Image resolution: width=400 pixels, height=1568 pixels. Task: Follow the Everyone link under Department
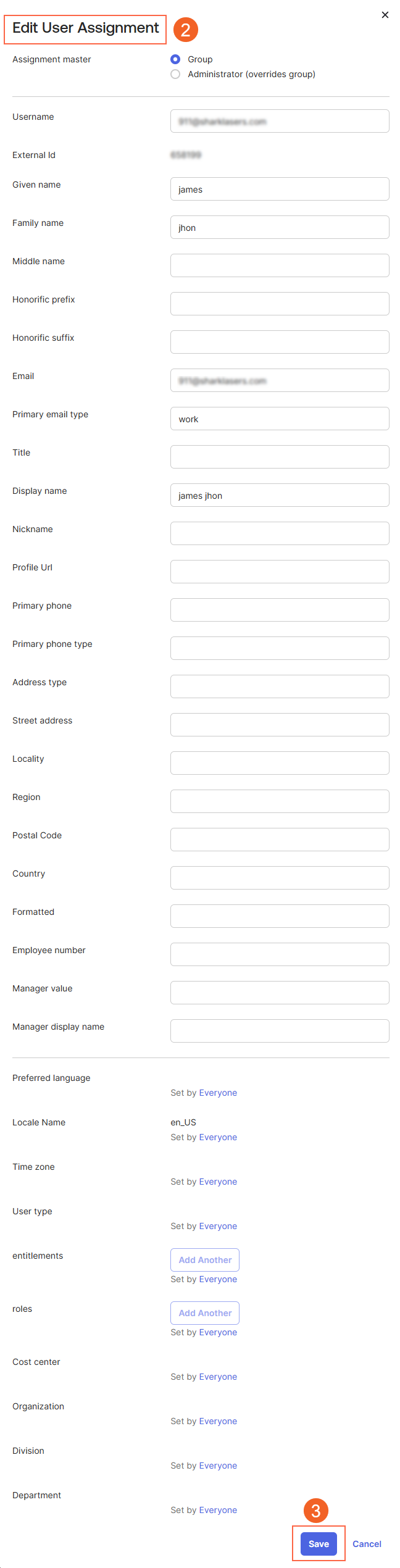tap(218, 1510)
